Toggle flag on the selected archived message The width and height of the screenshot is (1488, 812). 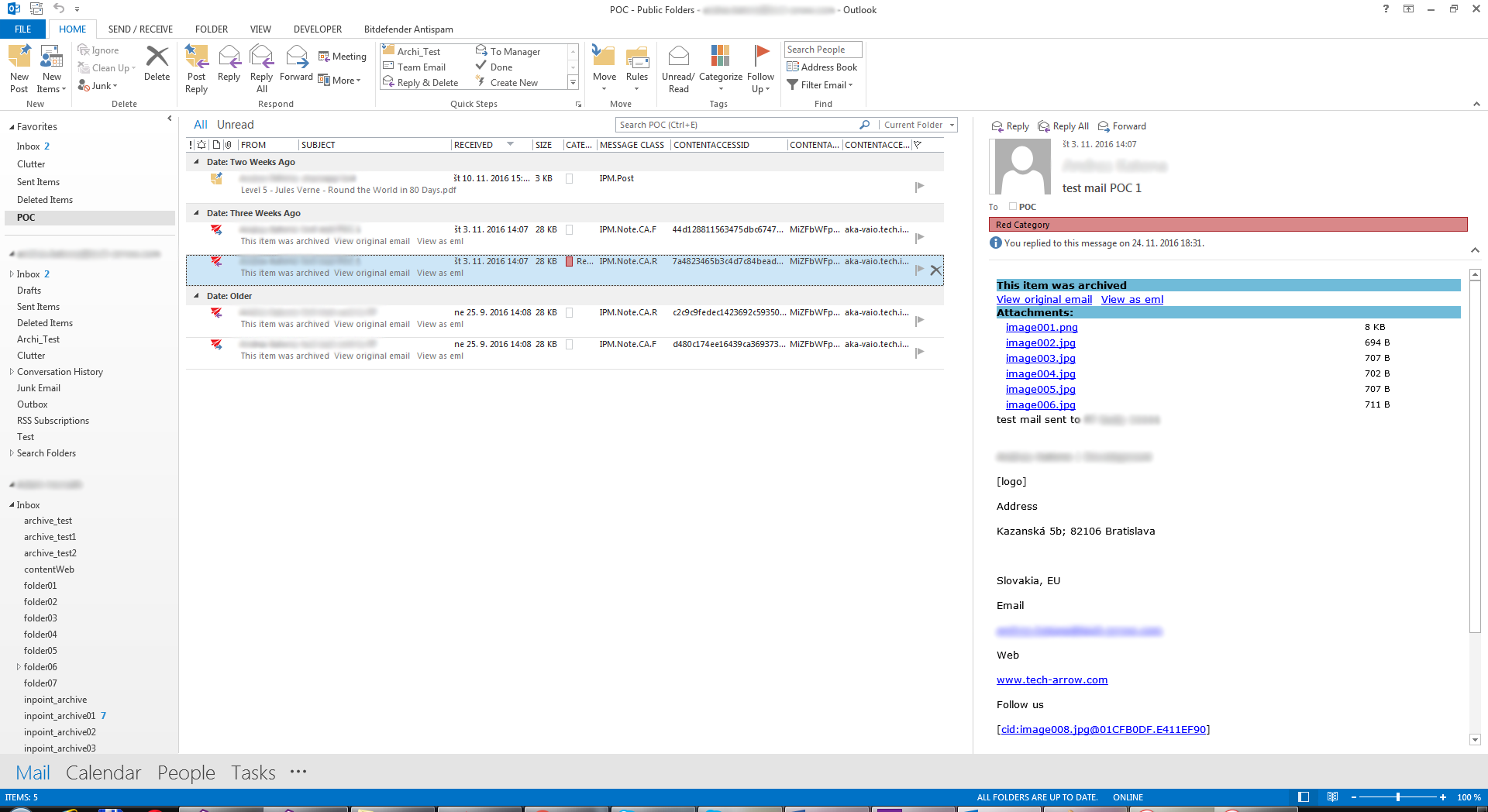919,270
